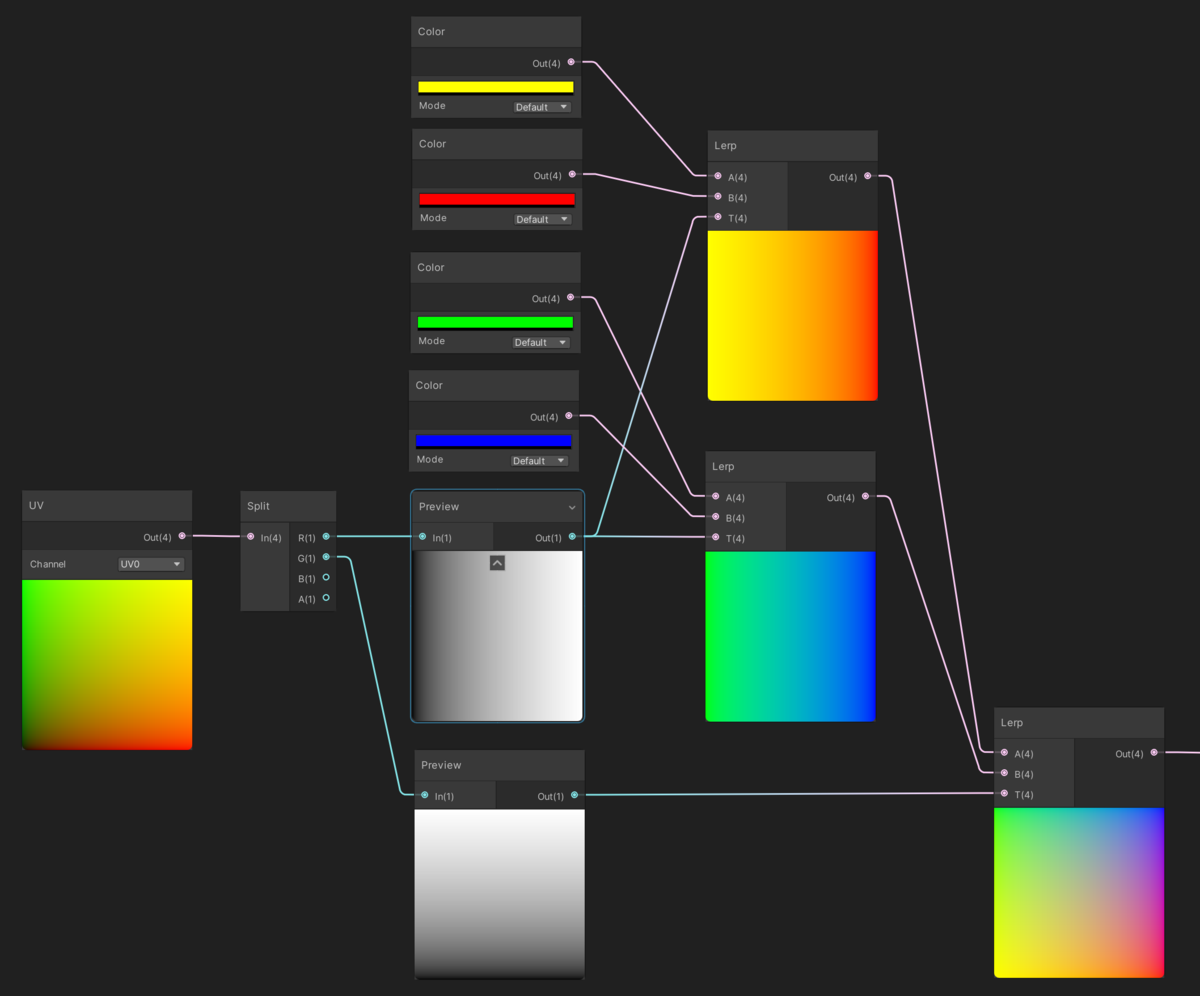Click the A(4) port of the green-blue Lerp node
The width and height of the screenshot is (1200, 996).
pos(716,496)
